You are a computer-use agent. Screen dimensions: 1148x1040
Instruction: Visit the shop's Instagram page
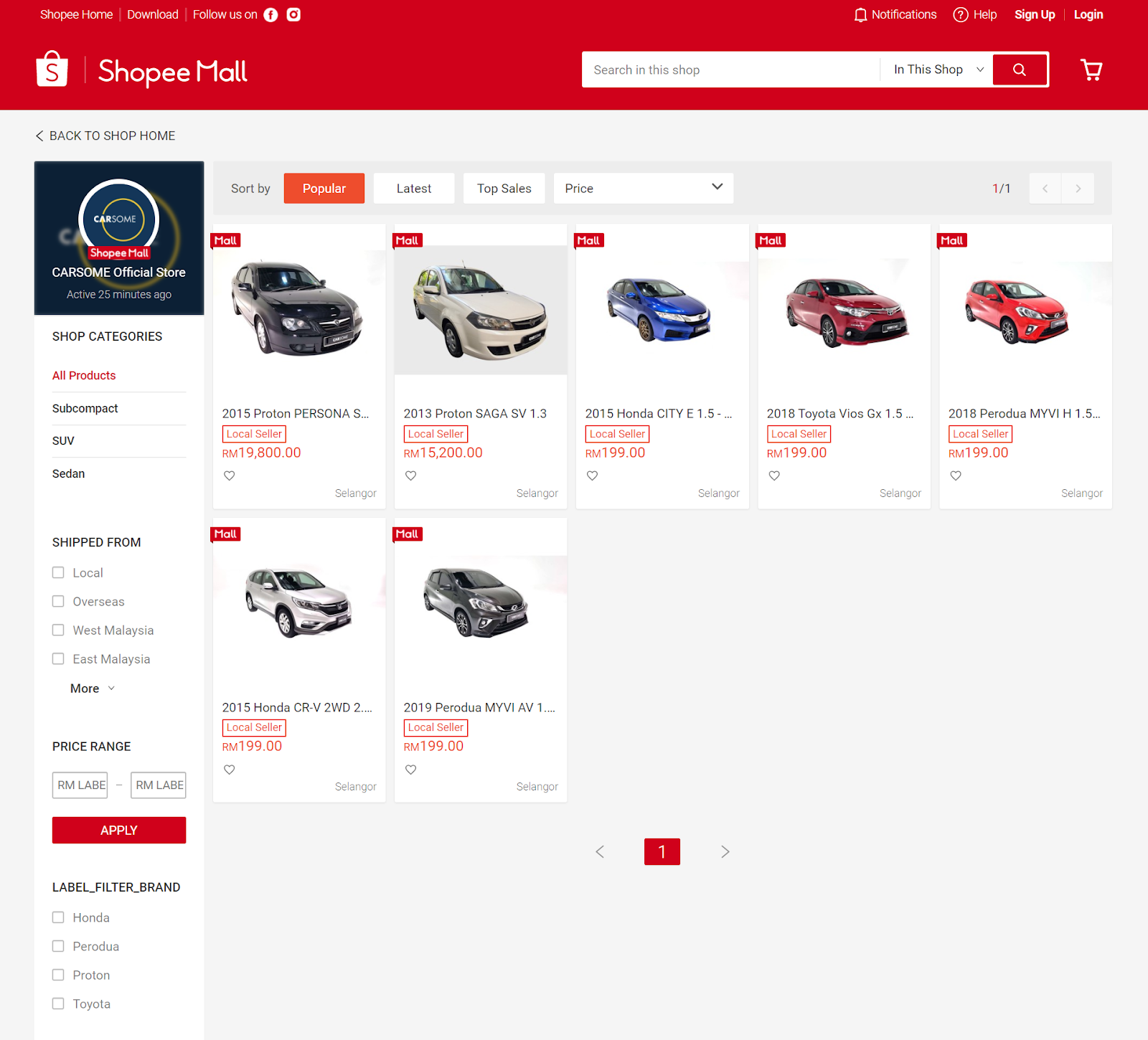(293, 14)
